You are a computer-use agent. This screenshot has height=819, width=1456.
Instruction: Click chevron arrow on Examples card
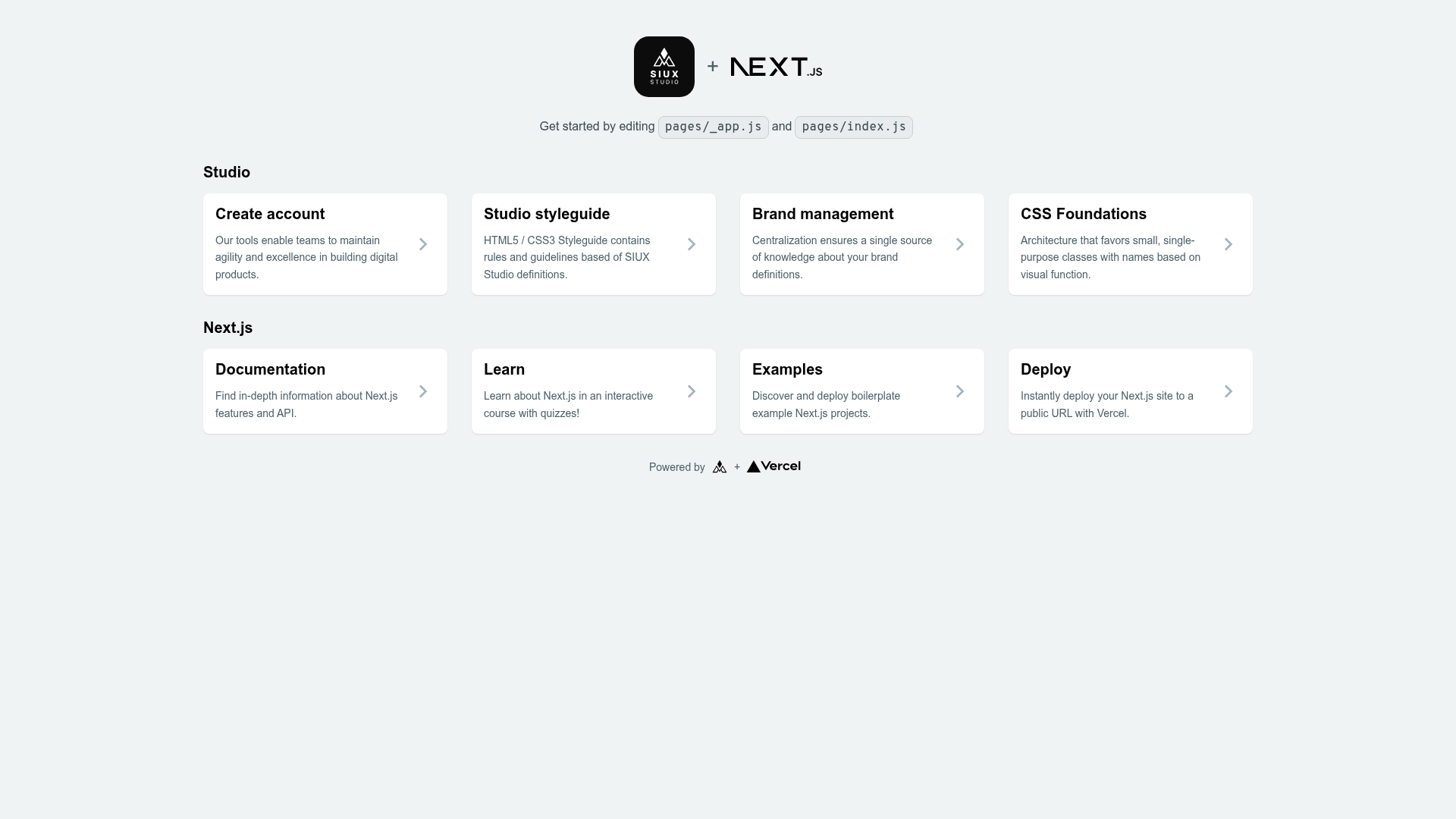960,391
